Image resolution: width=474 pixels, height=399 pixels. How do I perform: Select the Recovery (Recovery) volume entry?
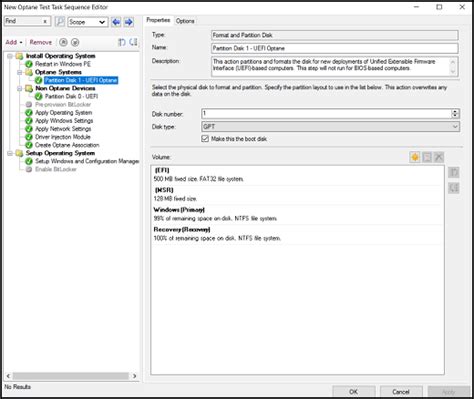click(297, 234)
